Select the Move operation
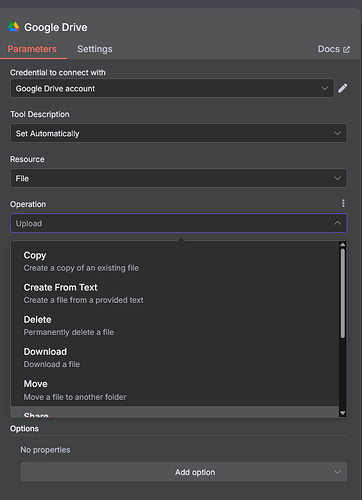 pyautogui.click(x=175, y=390)
